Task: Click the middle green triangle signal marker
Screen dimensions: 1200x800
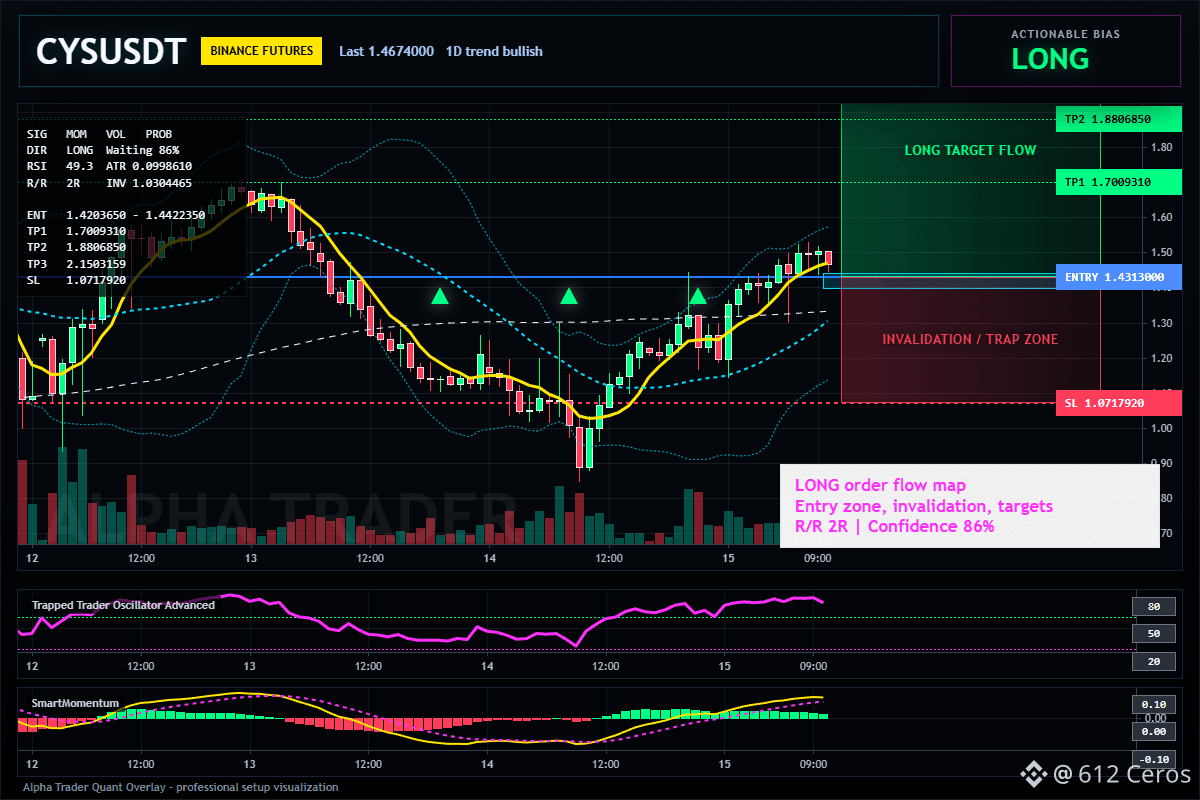Action: (569, 296)
